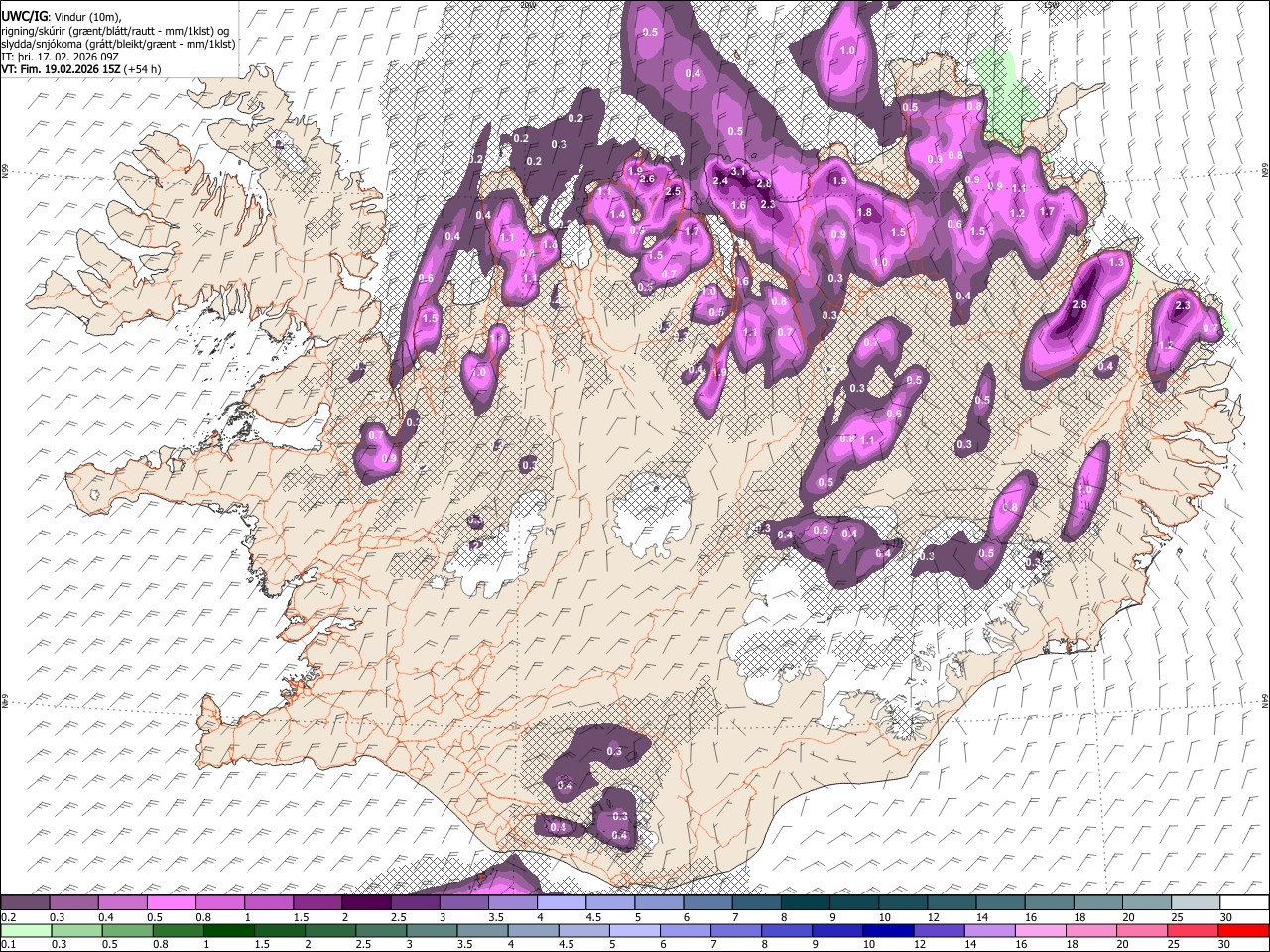Click the white 30 mm swatch in snow scale
Image resolution: width=1270 pixels, height=952 pixels.
pyautogui.click(x=1243, y=902)
